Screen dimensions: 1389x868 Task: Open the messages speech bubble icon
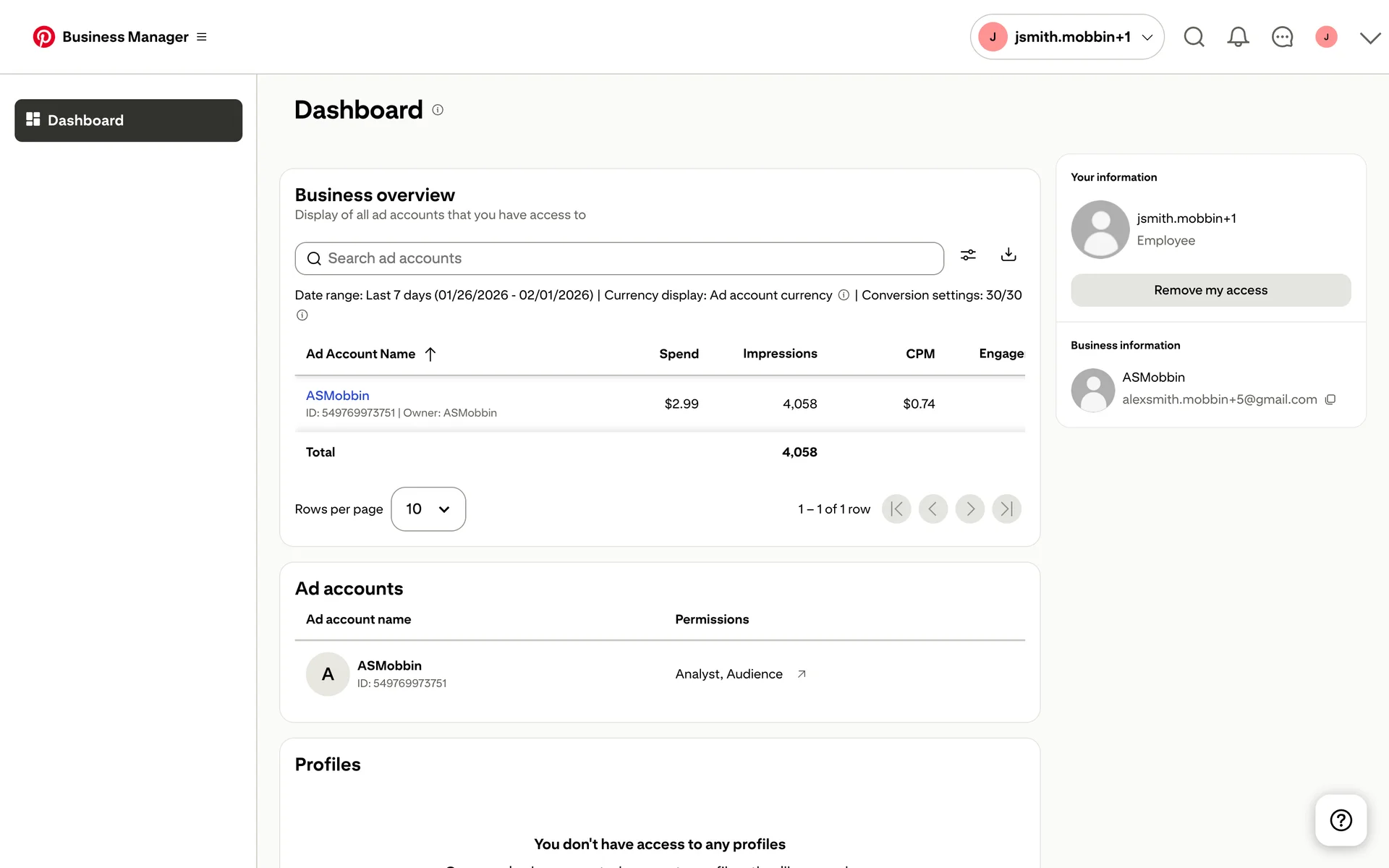point(1282,37)
